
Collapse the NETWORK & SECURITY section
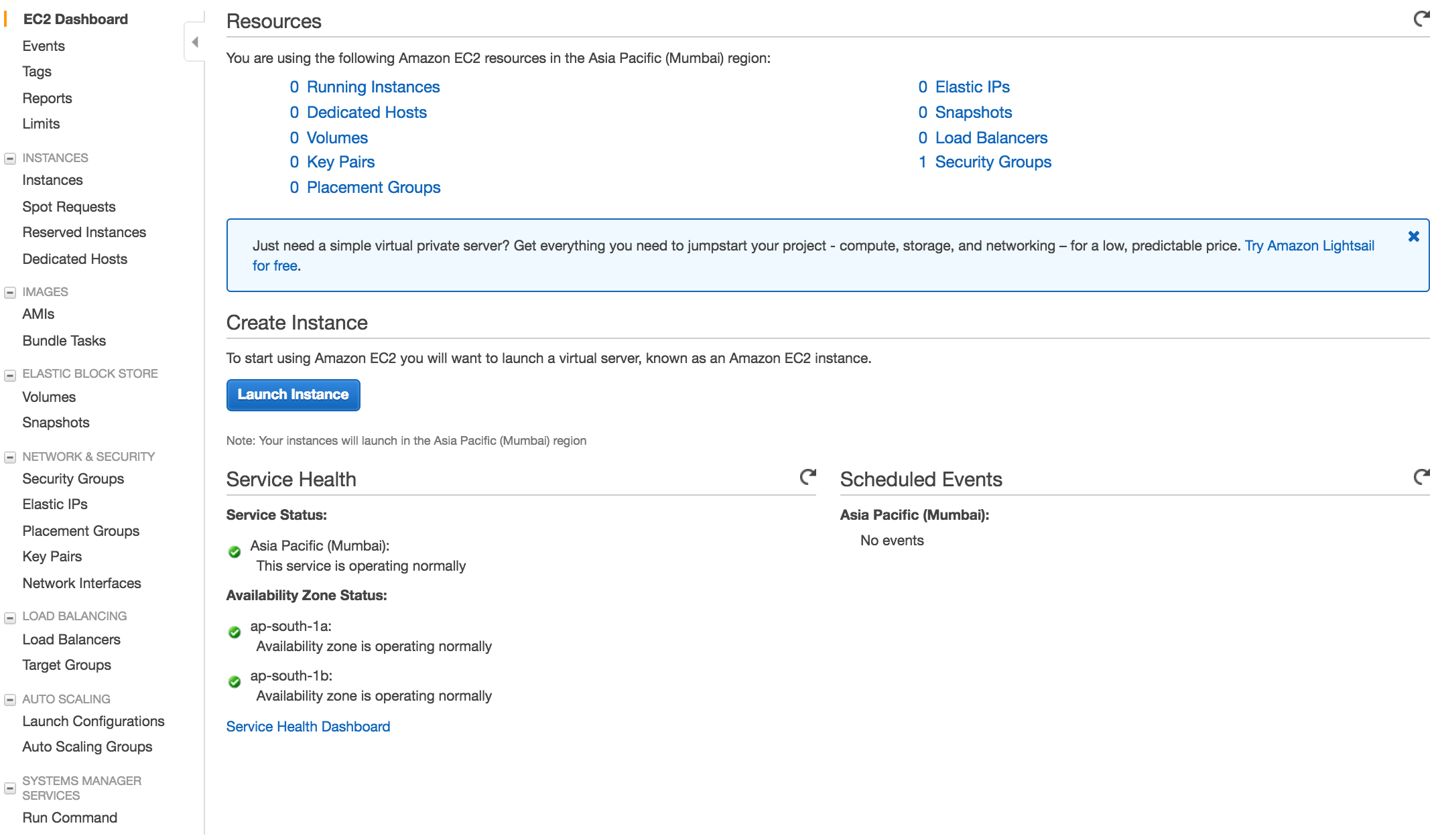click(10, 458)
